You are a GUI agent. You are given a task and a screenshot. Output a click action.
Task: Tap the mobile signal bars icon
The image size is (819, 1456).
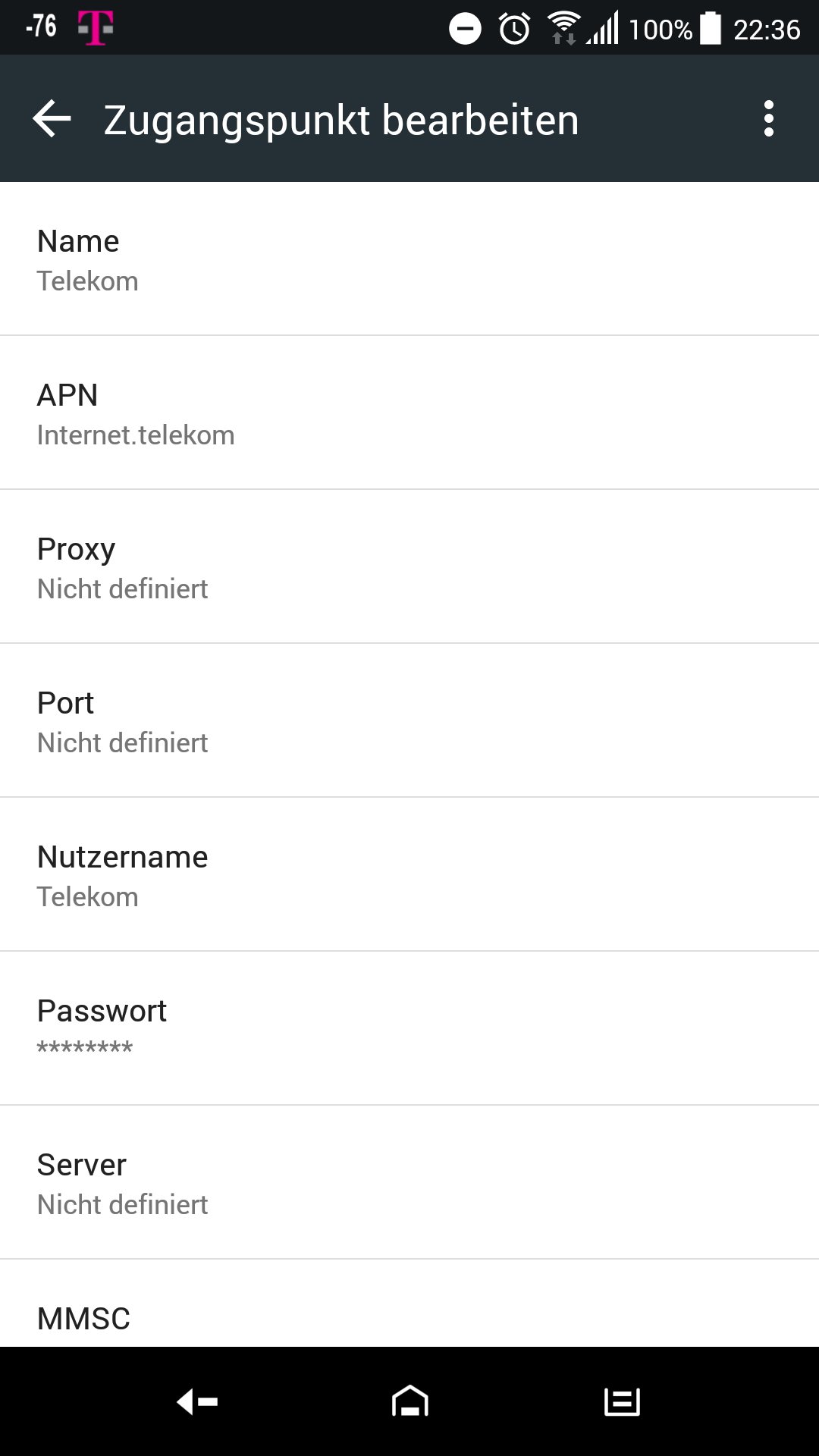point(603,29)
